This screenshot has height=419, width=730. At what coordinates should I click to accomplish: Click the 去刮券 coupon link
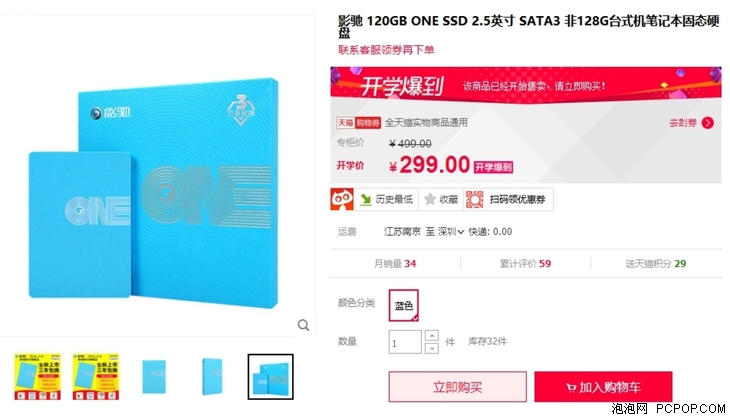click(x=683, y=122)
